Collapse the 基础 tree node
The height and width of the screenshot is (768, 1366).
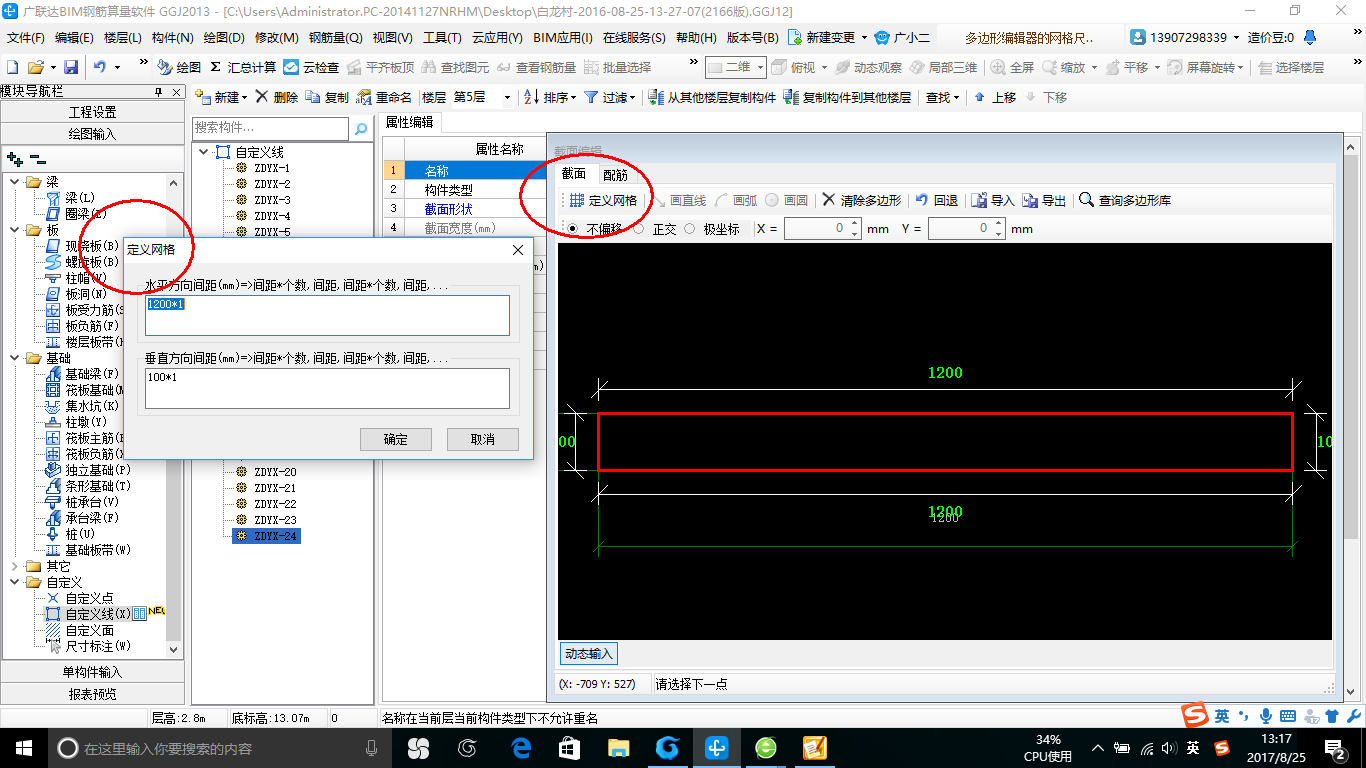15,358
